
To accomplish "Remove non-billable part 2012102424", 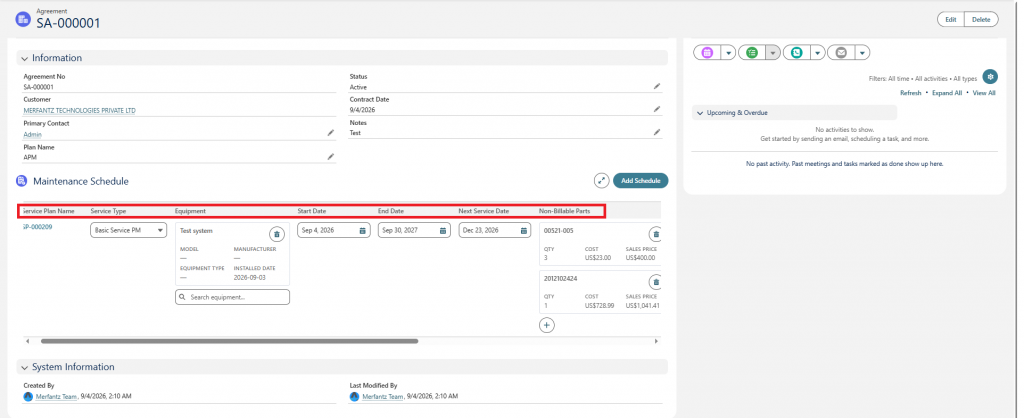I will pyautogui.click(x=656, y=282).
